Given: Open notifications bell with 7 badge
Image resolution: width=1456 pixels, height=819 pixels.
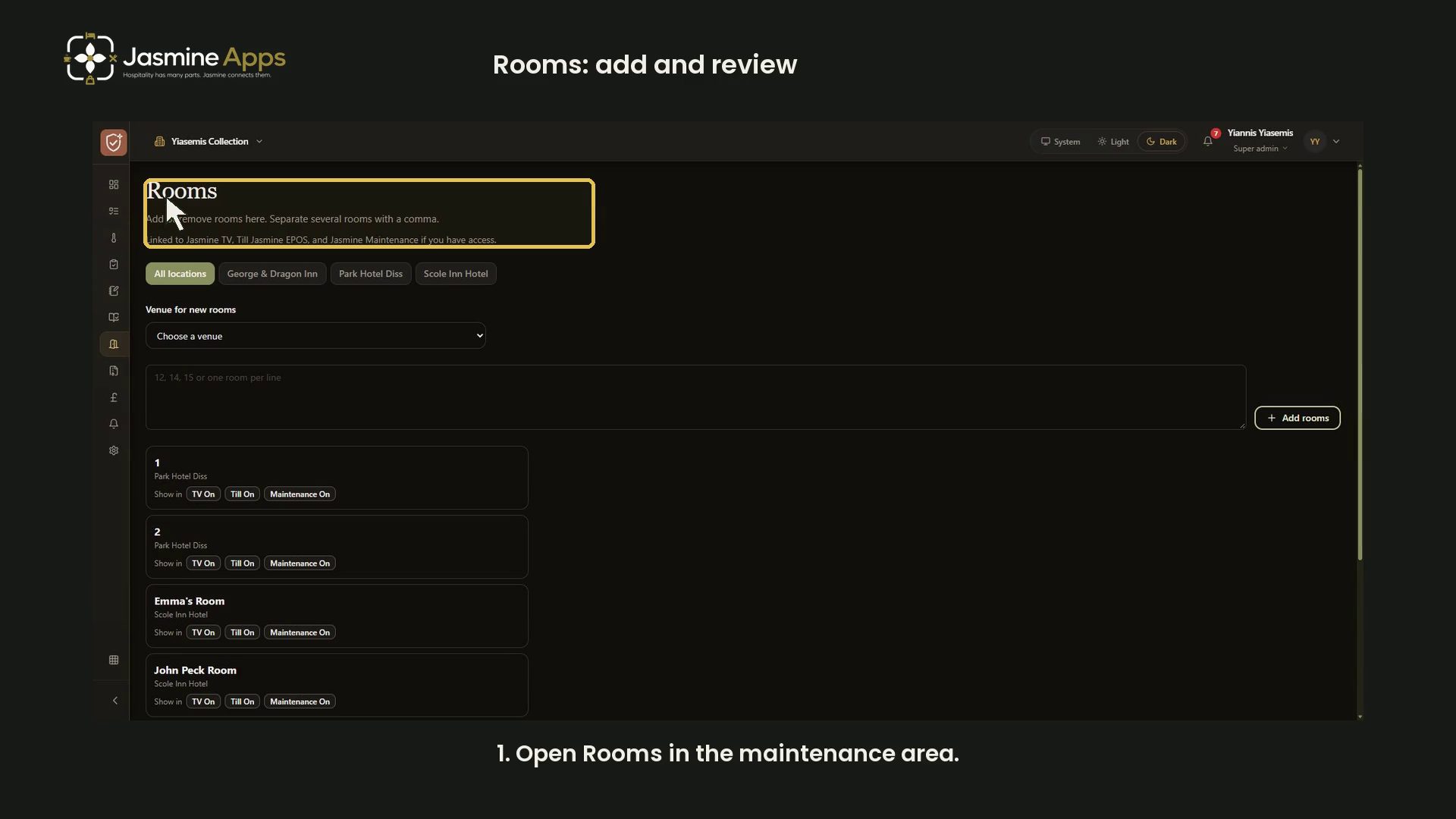Looking at the screenshot, I should coord(1208,141).
